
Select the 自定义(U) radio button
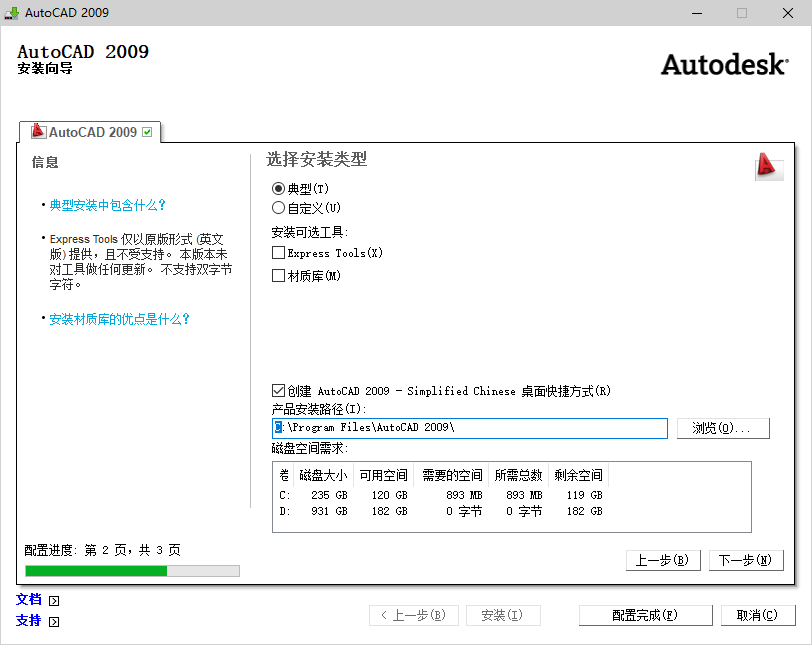click(281, 207)
